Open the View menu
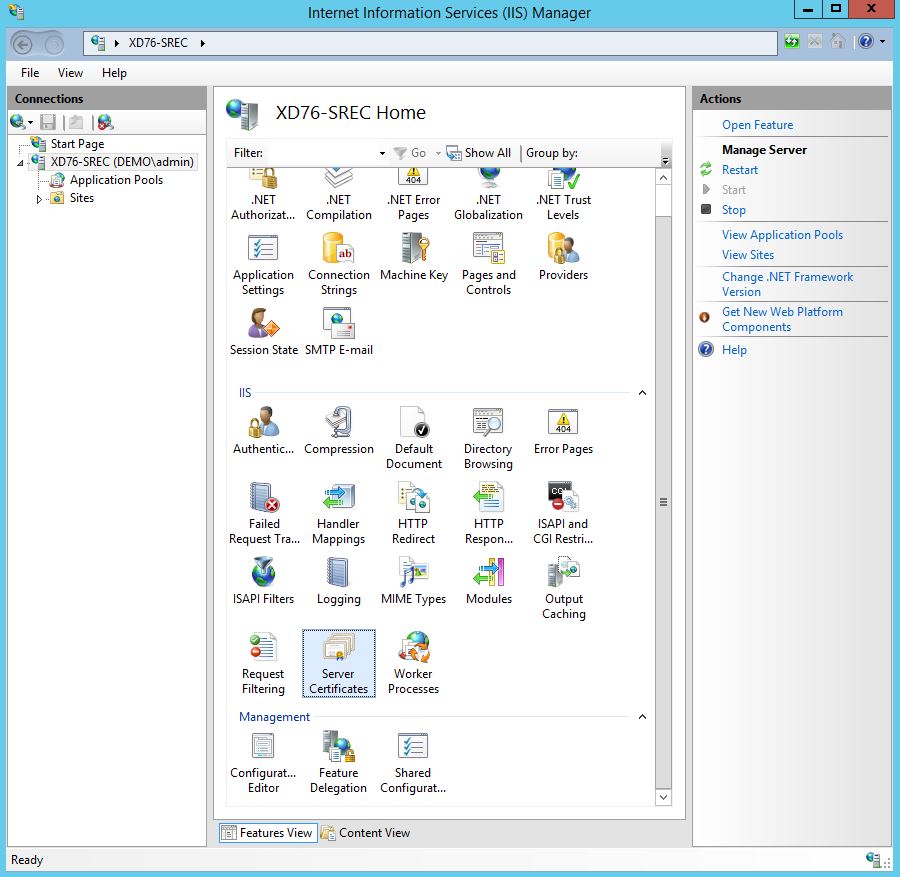The image size is (900, 877). [70, 73]
